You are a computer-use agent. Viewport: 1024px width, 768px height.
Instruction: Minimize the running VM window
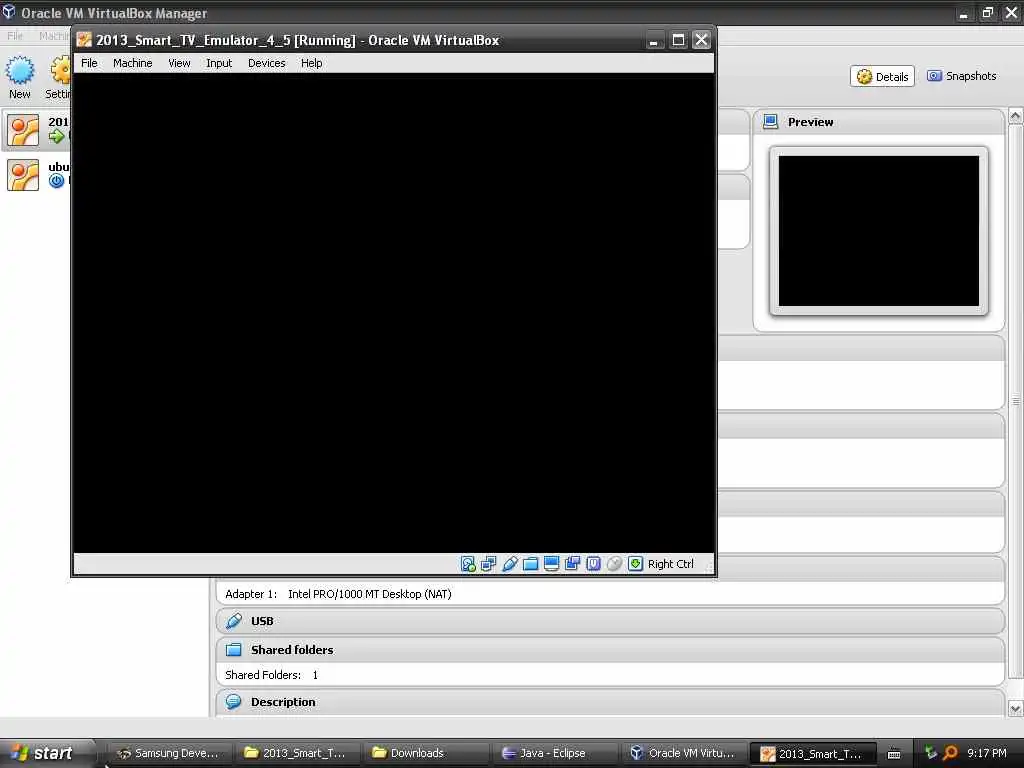coord(654,40)
